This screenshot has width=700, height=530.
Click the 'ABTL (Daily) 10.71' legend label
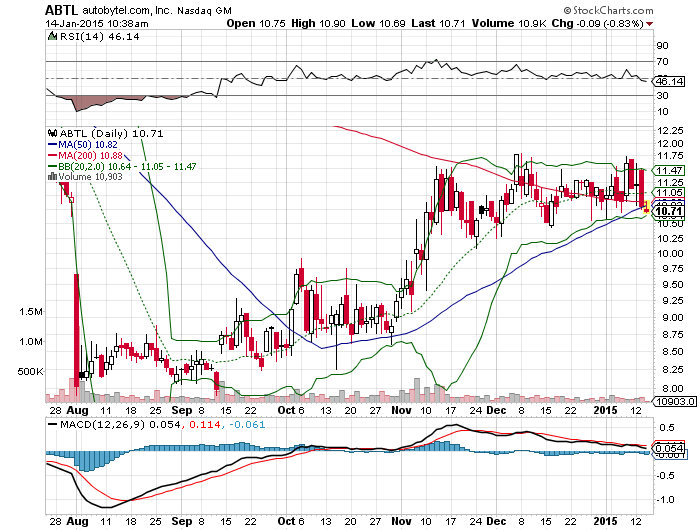tap(112, 134)
